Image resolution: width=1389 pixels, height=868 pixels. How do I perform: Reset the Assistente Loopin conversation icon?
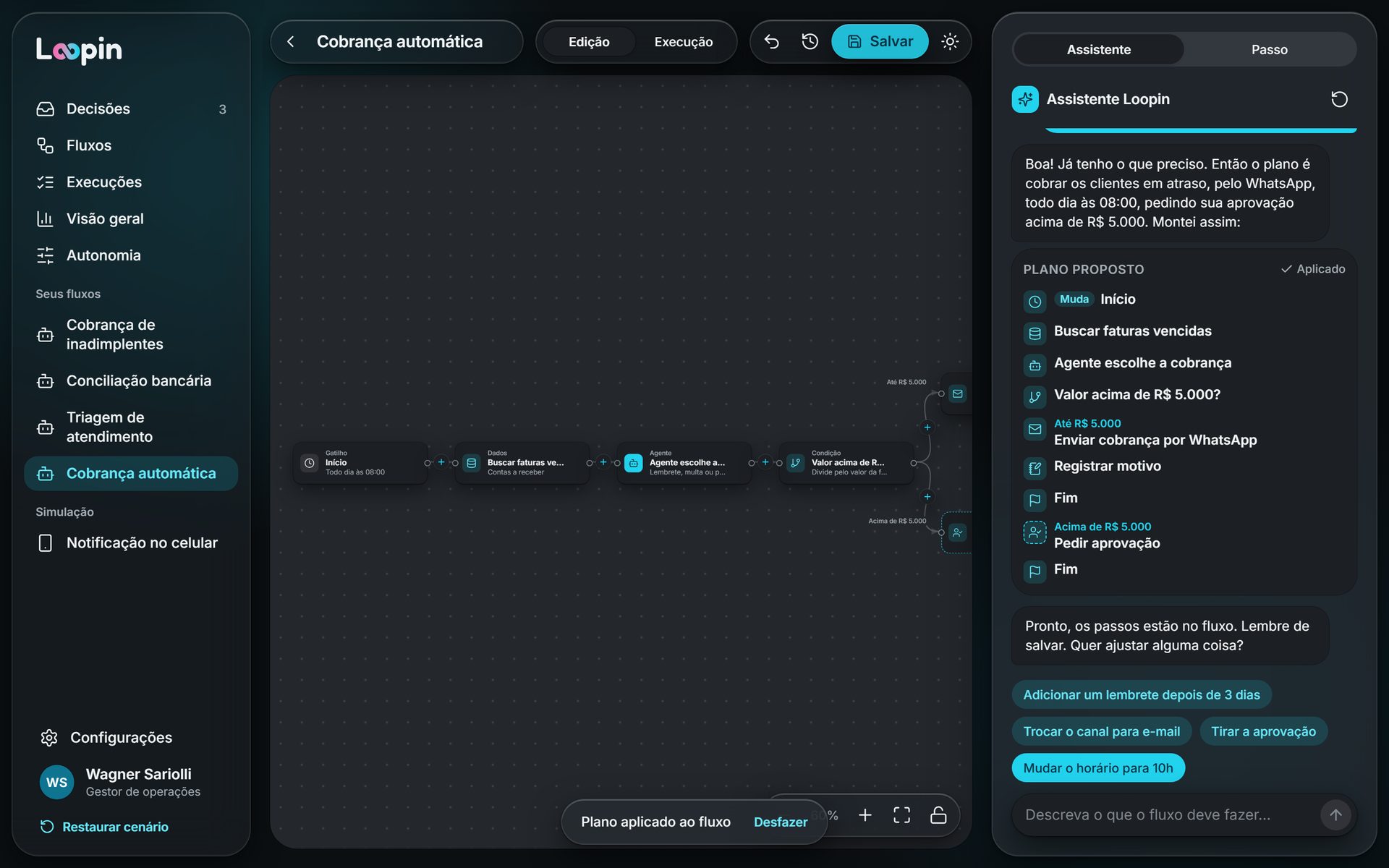pos(1339,99)
